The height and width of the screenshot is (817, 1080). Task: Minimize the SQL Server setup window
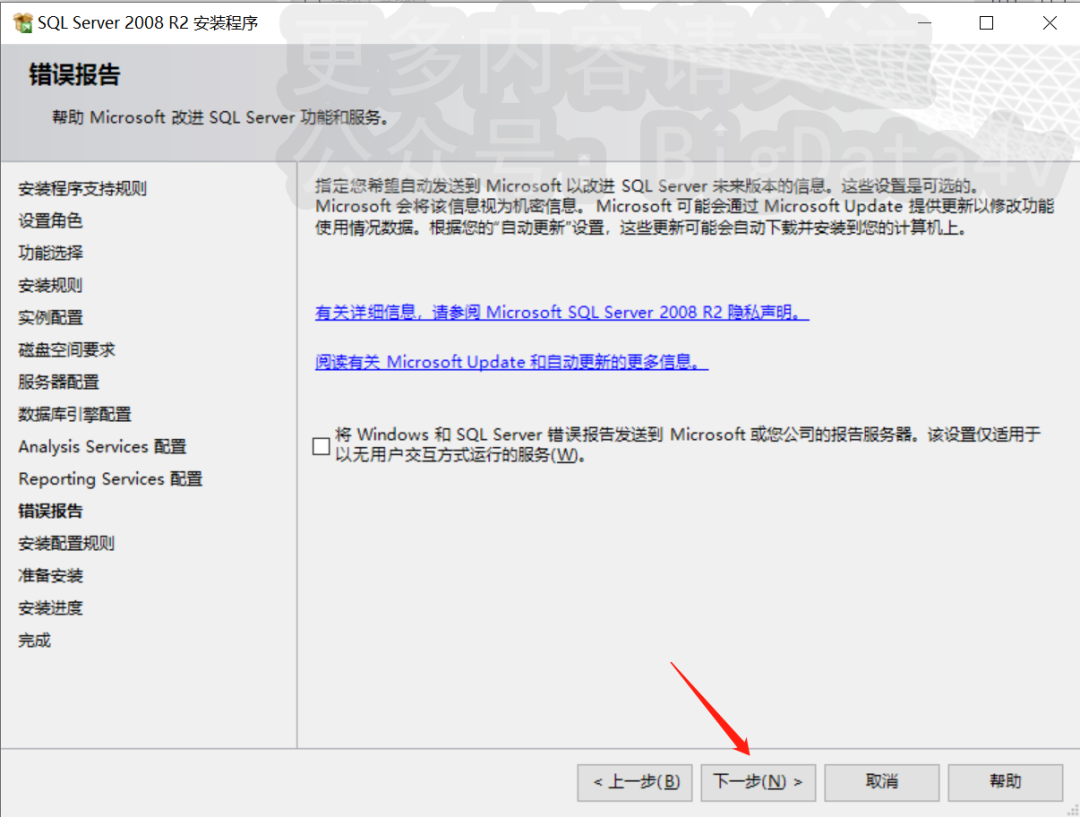click(924, 23)
